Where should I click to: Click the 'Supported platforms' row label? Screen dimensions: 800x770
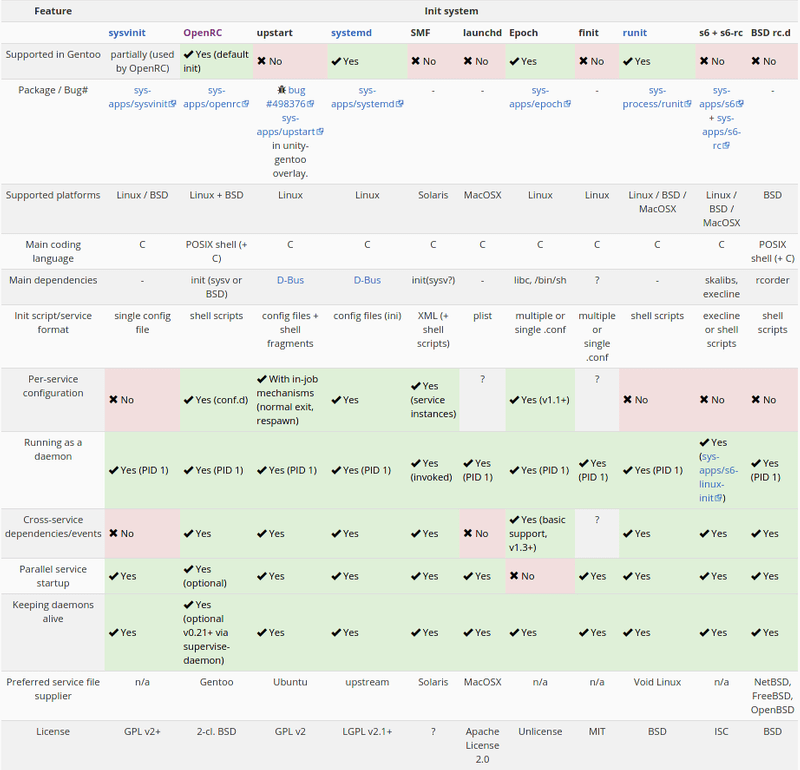coord(53,195)
